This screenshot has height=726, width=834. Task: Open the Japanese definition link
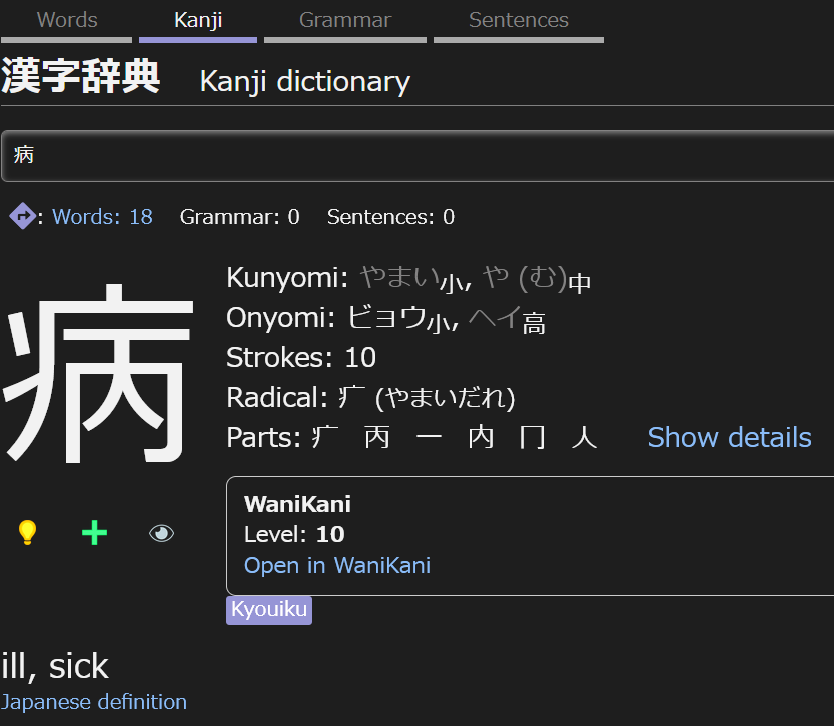coord(94,701)
